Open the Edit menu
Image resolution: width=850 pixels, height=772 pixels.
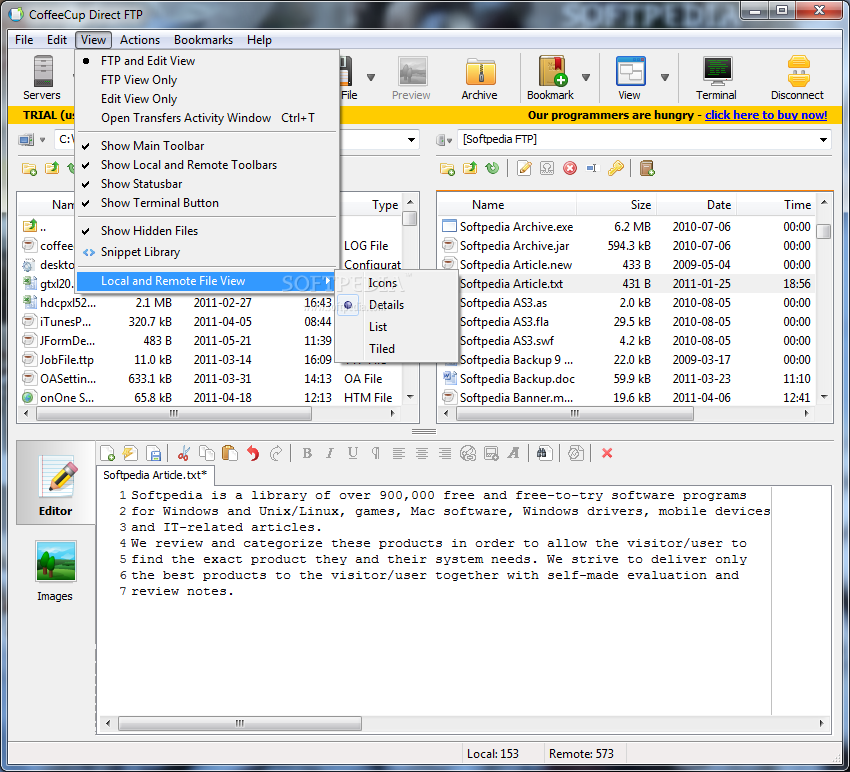tap(56, 40)
